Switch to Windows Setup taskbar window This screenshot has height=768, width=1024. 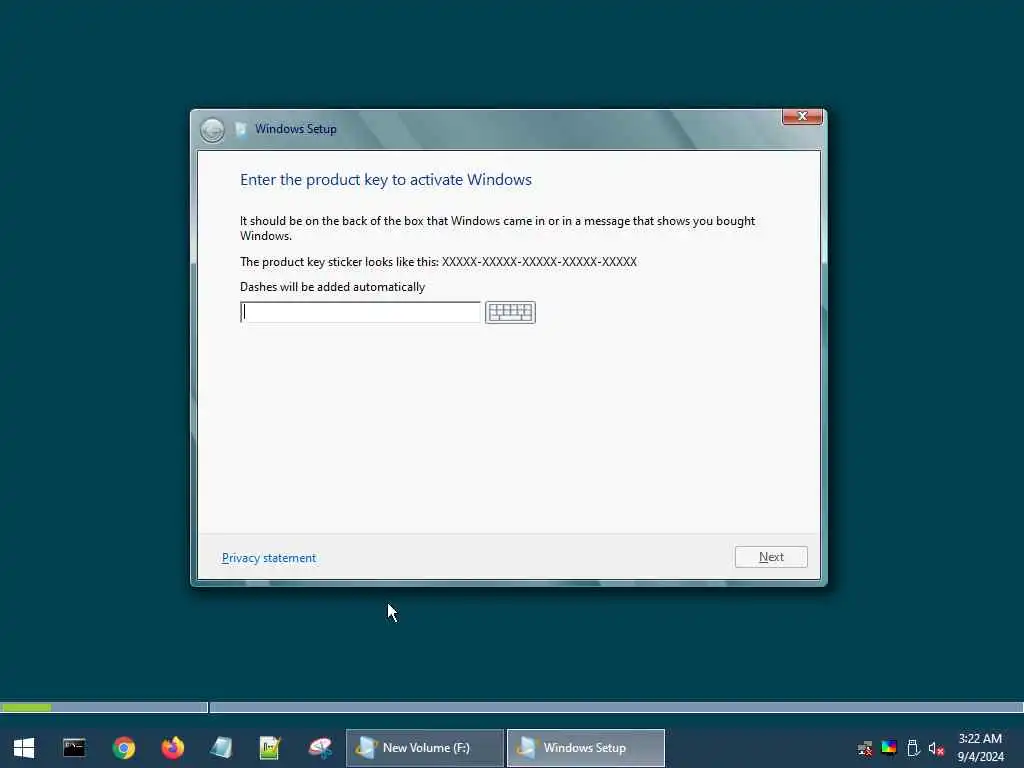586,748
